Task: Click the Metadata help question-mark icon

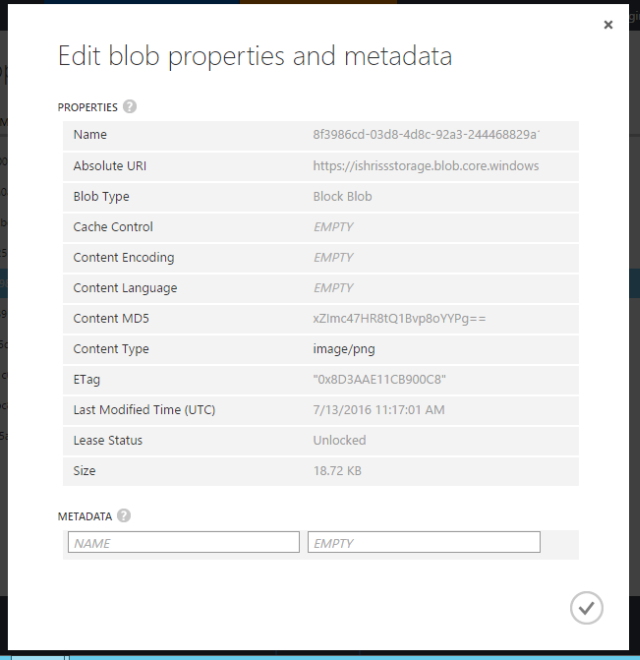Action: 124,516
